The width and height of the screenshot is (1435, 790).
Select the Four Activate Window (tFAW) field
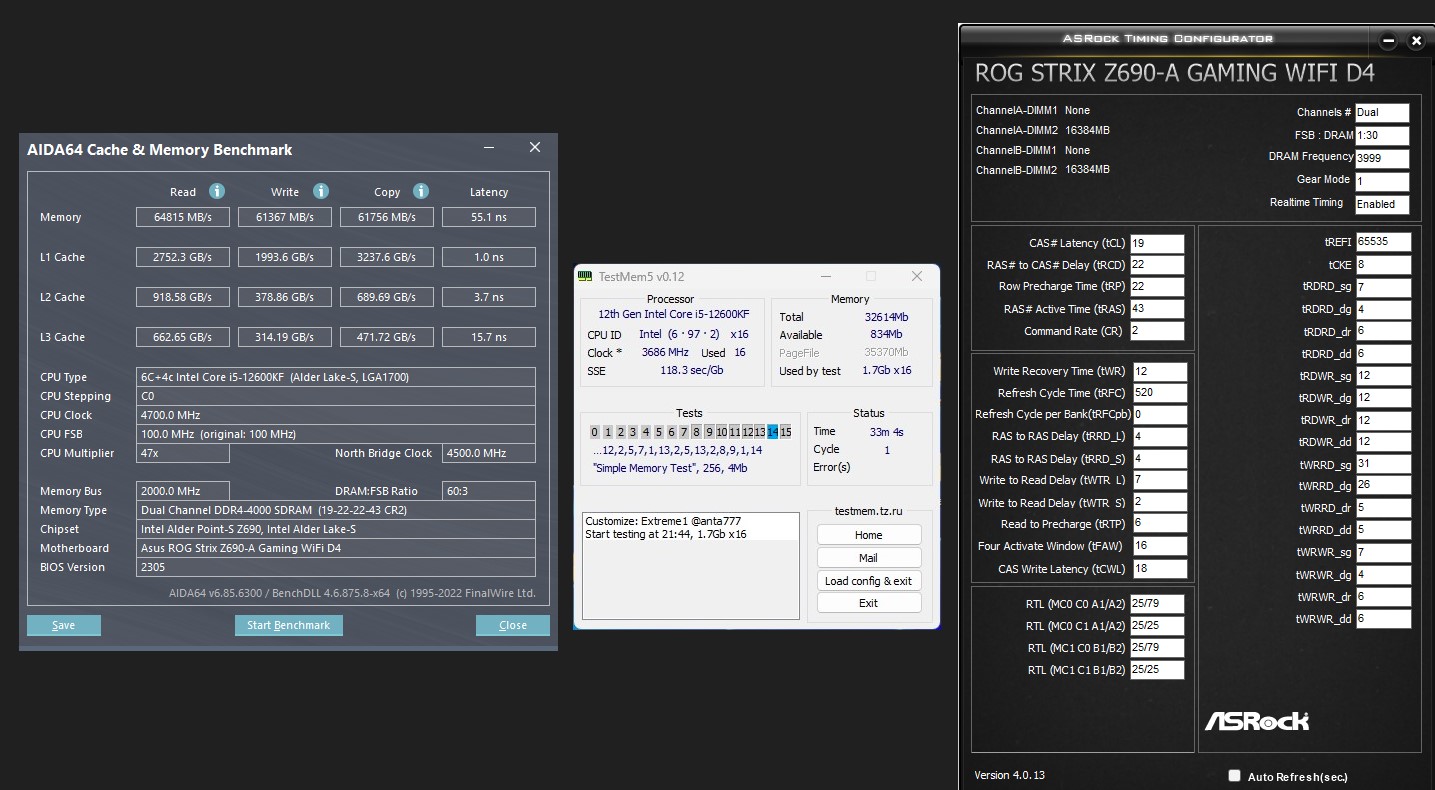click(x=1160, y=546)
